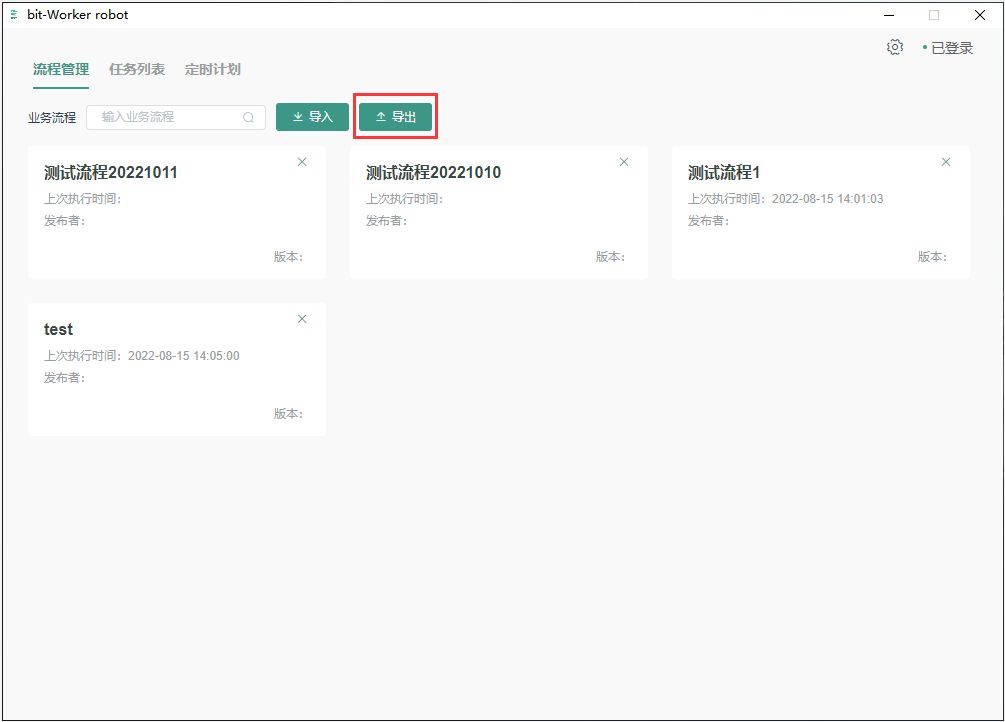The width and height of the screenshot is (1005, 722).
Task: Close the 测试流程20221011 card
Action: 302,162
